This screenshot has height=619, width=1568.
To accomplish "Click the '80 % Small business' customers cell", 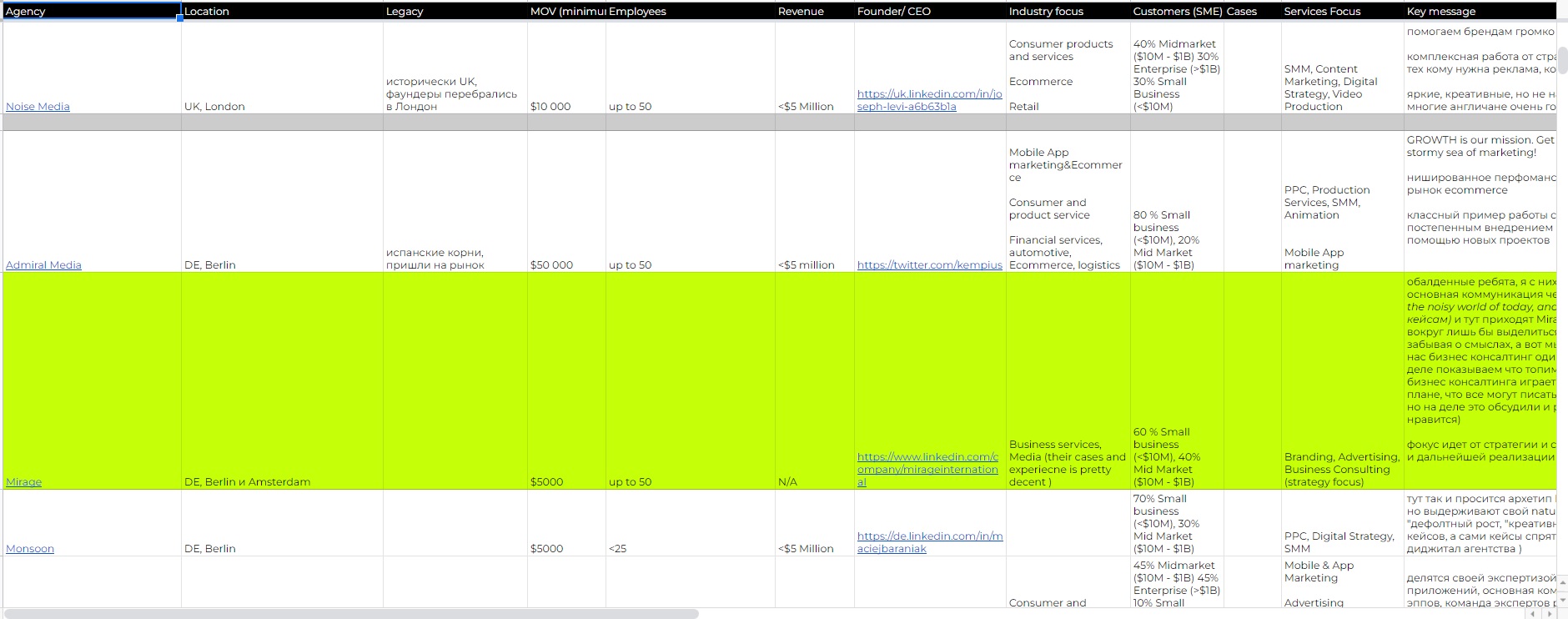I will [1178, 202].
